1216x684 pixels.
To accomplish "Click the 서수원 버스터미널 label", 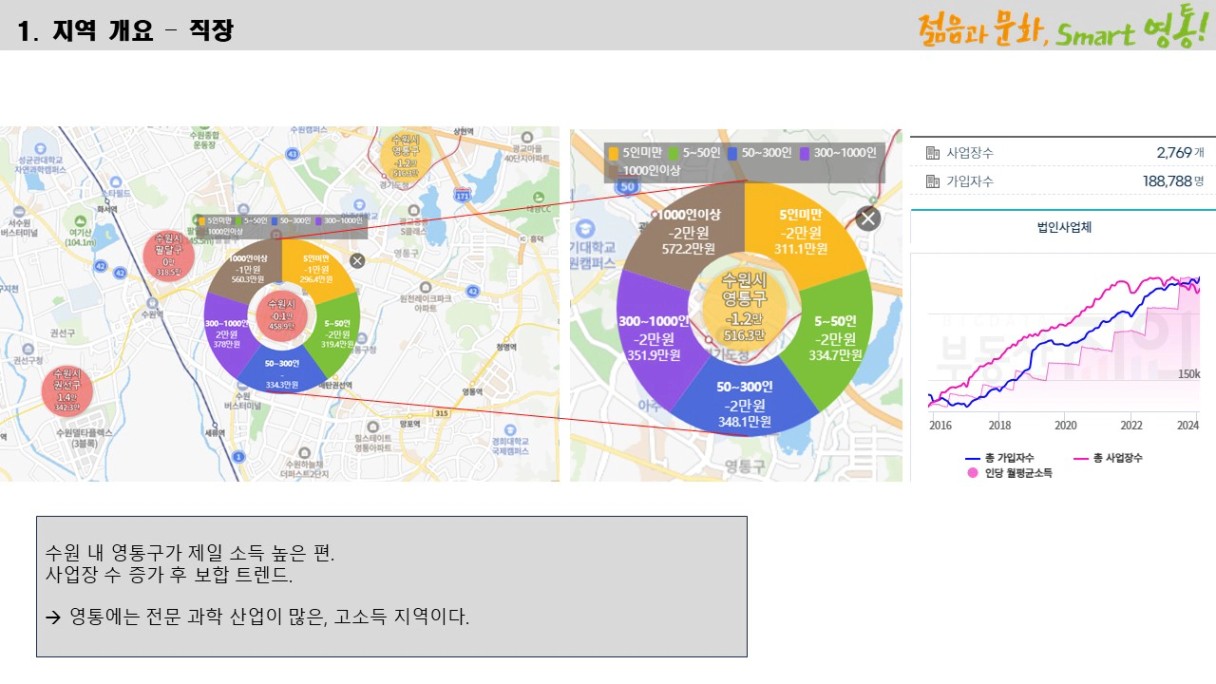I will pos(19,226).
